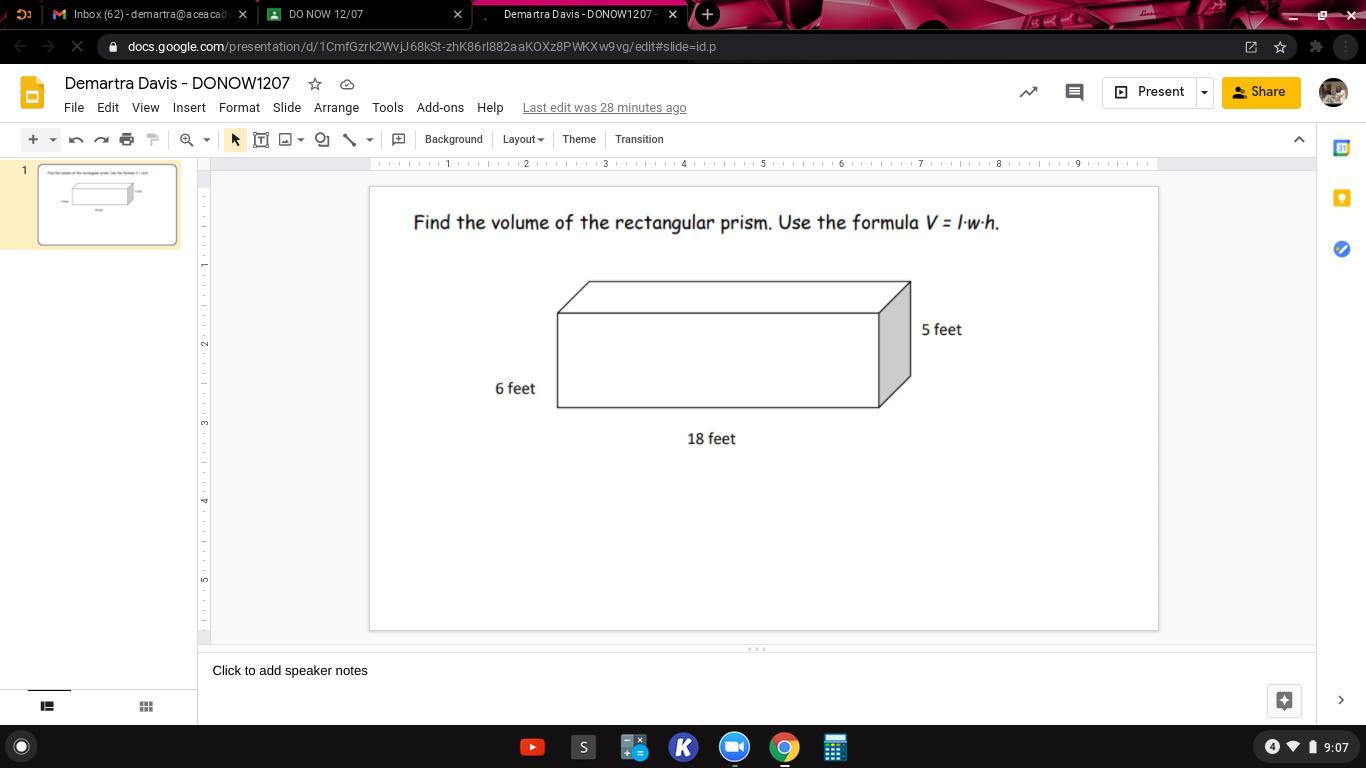Image resolution: width=1366 pixels, height=768 pixels.
Task: Star the presentation title
Action: [x=315, y=84]
